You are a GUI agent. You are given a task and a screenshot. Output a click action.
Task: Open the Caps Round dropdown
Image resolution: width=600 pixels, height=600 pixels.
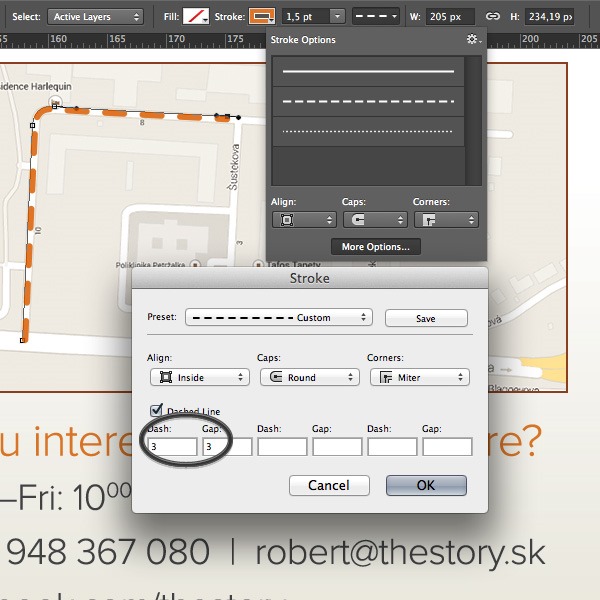(x=309, y=377)
